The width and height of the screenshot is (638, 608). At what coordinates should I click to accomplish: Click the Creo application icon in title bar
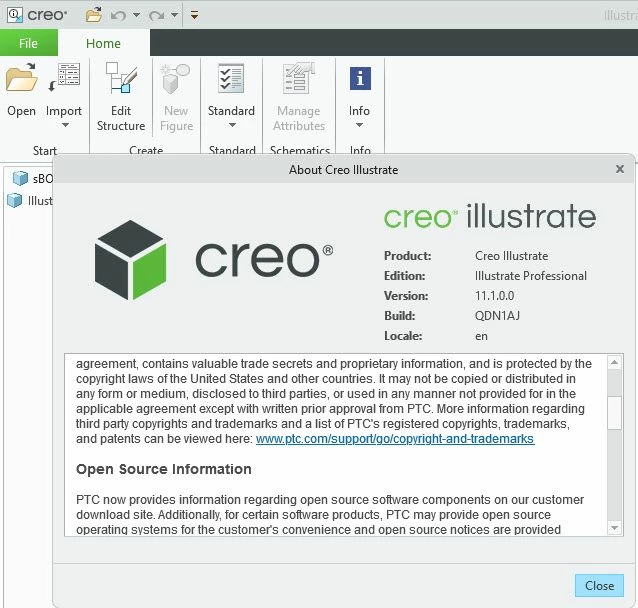[x=15, y=15]
